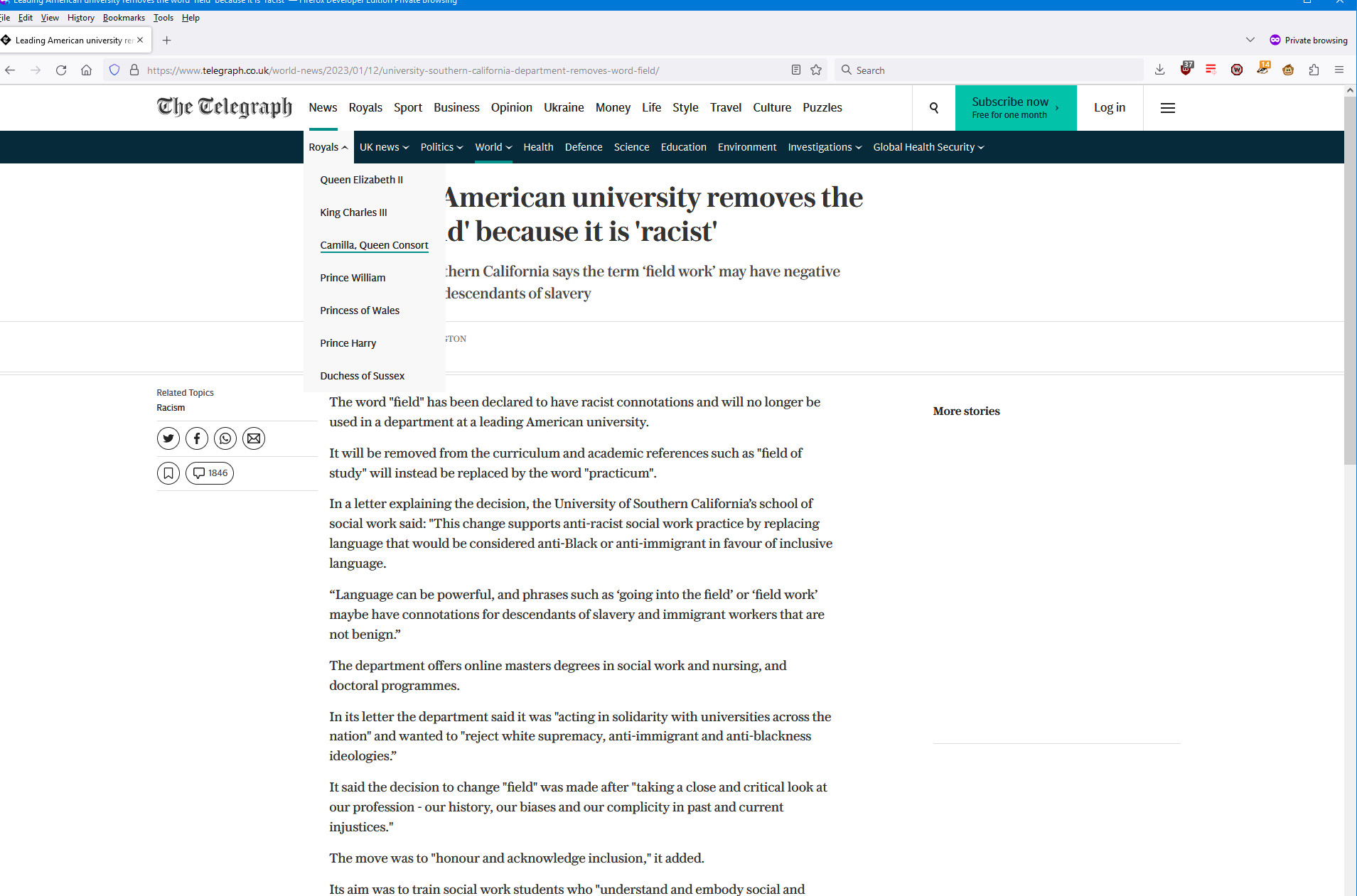
Task: Open a new tab with the plus icon
Action: coord(167,41)
